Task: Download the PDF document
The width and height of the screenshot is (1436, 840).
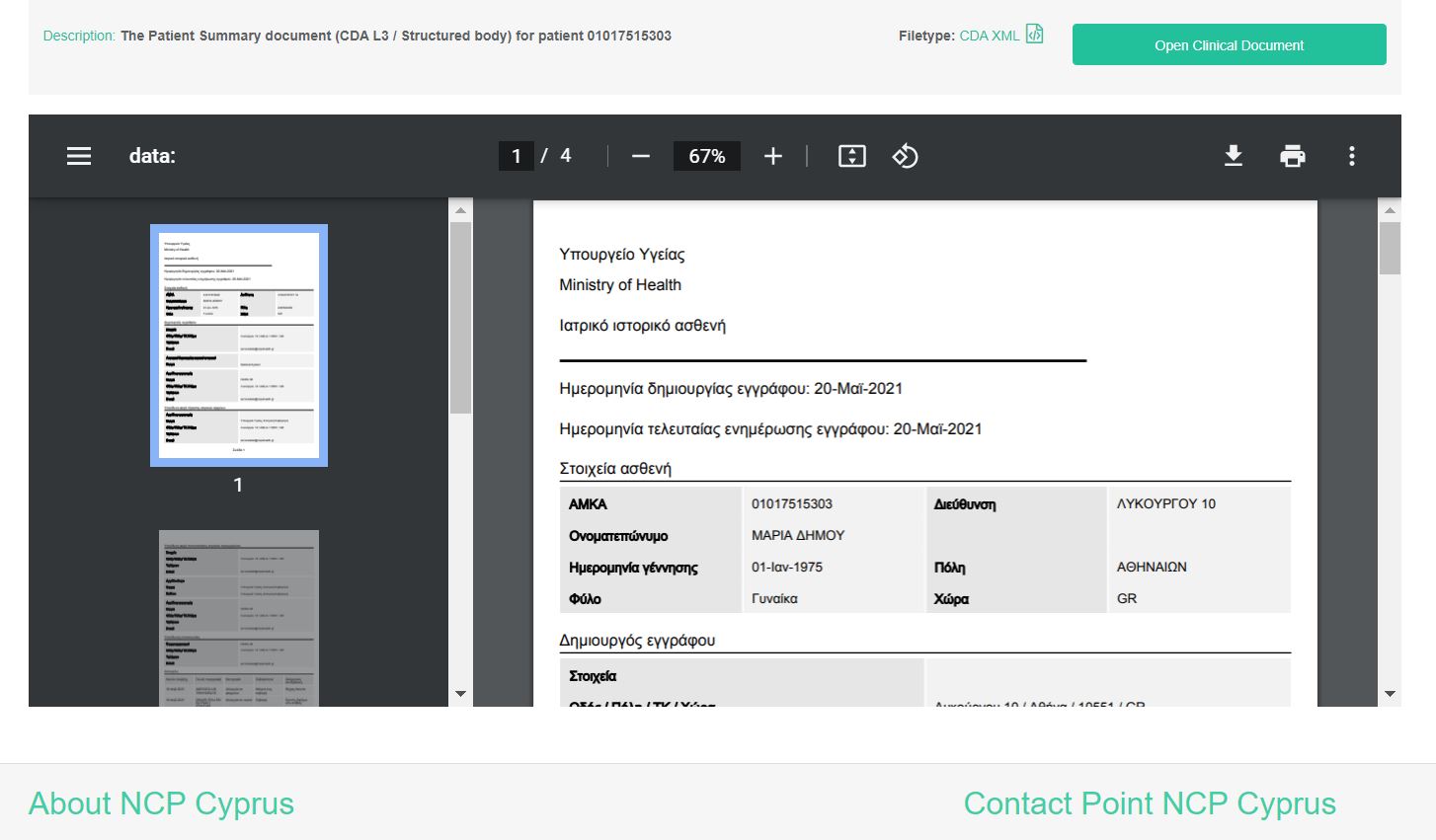Action: [x=1234, y=156]
